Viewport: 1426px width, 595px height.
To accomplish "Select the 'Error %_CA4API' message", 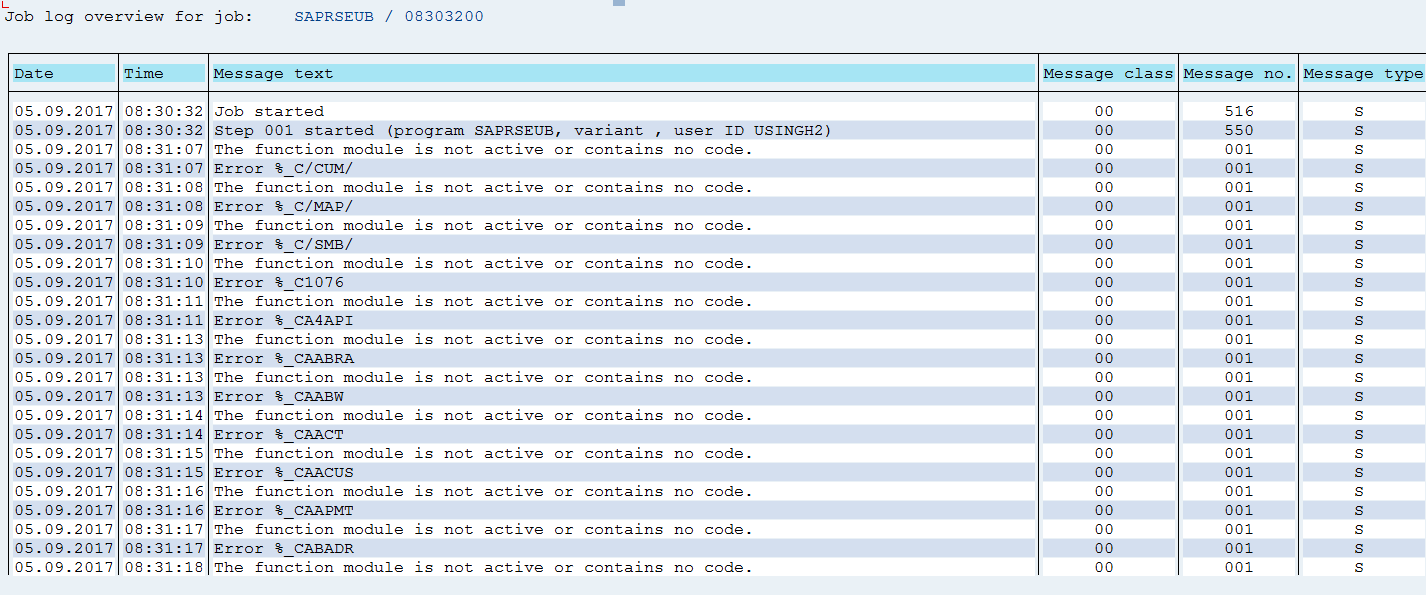I will (283, 320).
